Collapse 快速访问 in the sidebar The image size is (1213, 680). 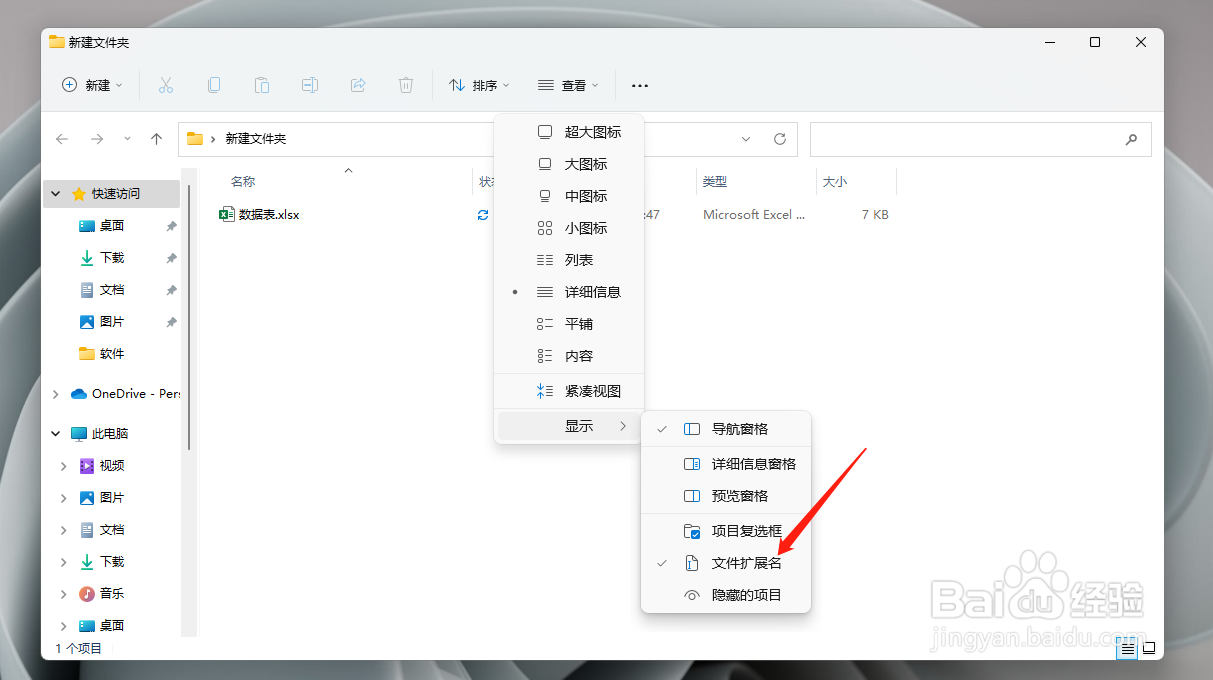tap(55, 193)
